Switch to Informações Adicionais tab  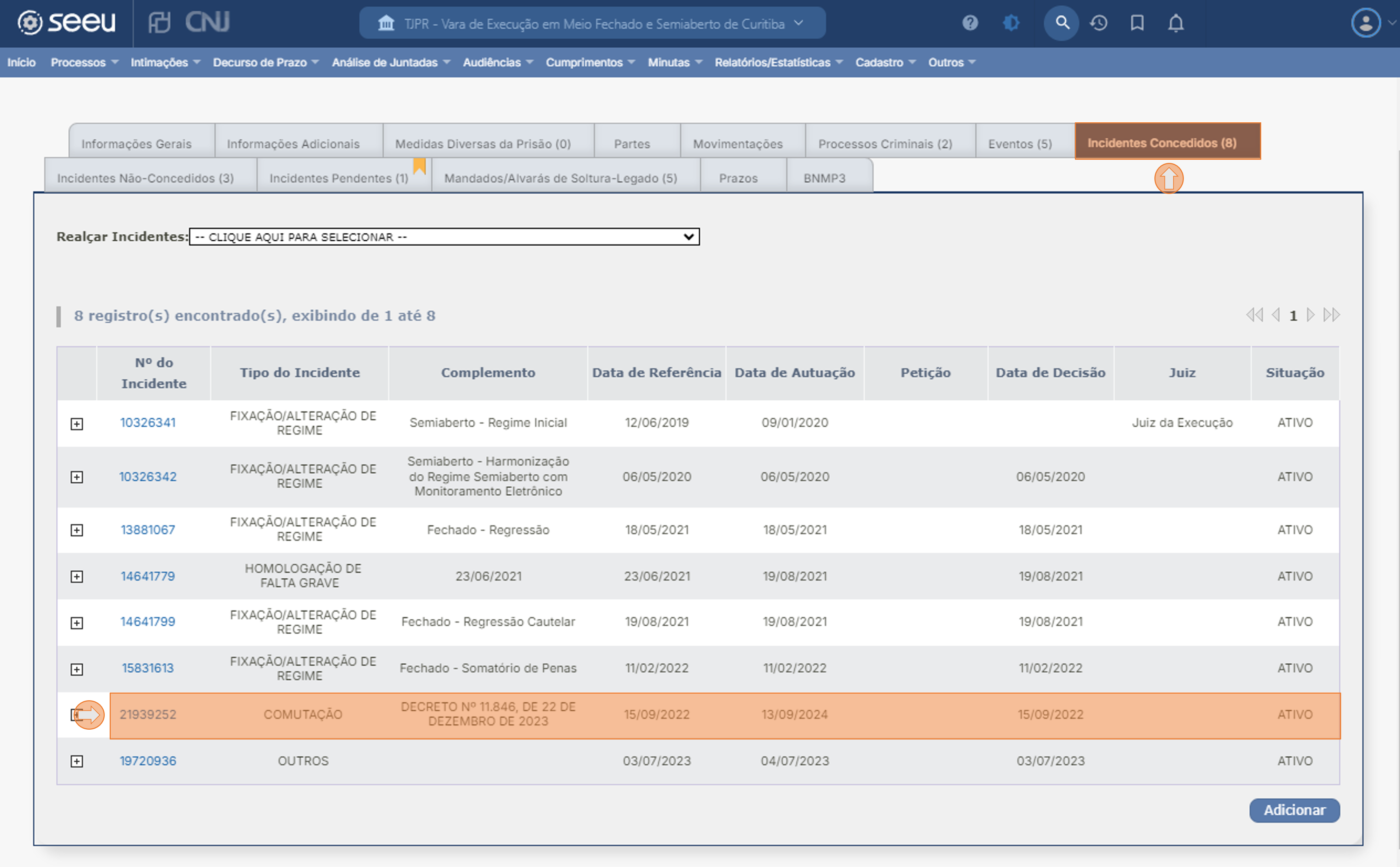tap(299, 142)
